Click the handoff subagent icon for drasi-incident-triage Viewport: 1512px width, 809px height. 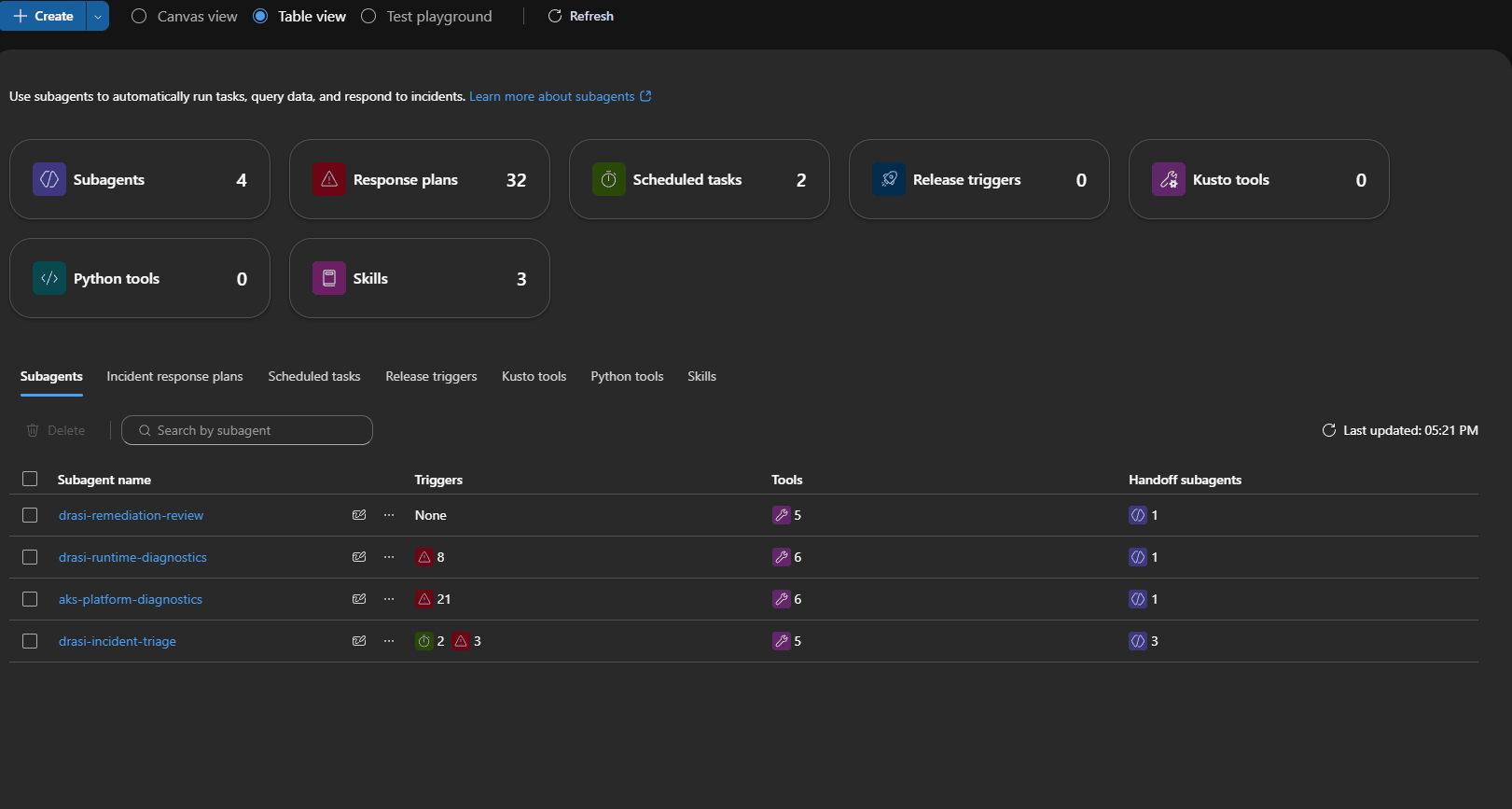point(1138,641)
